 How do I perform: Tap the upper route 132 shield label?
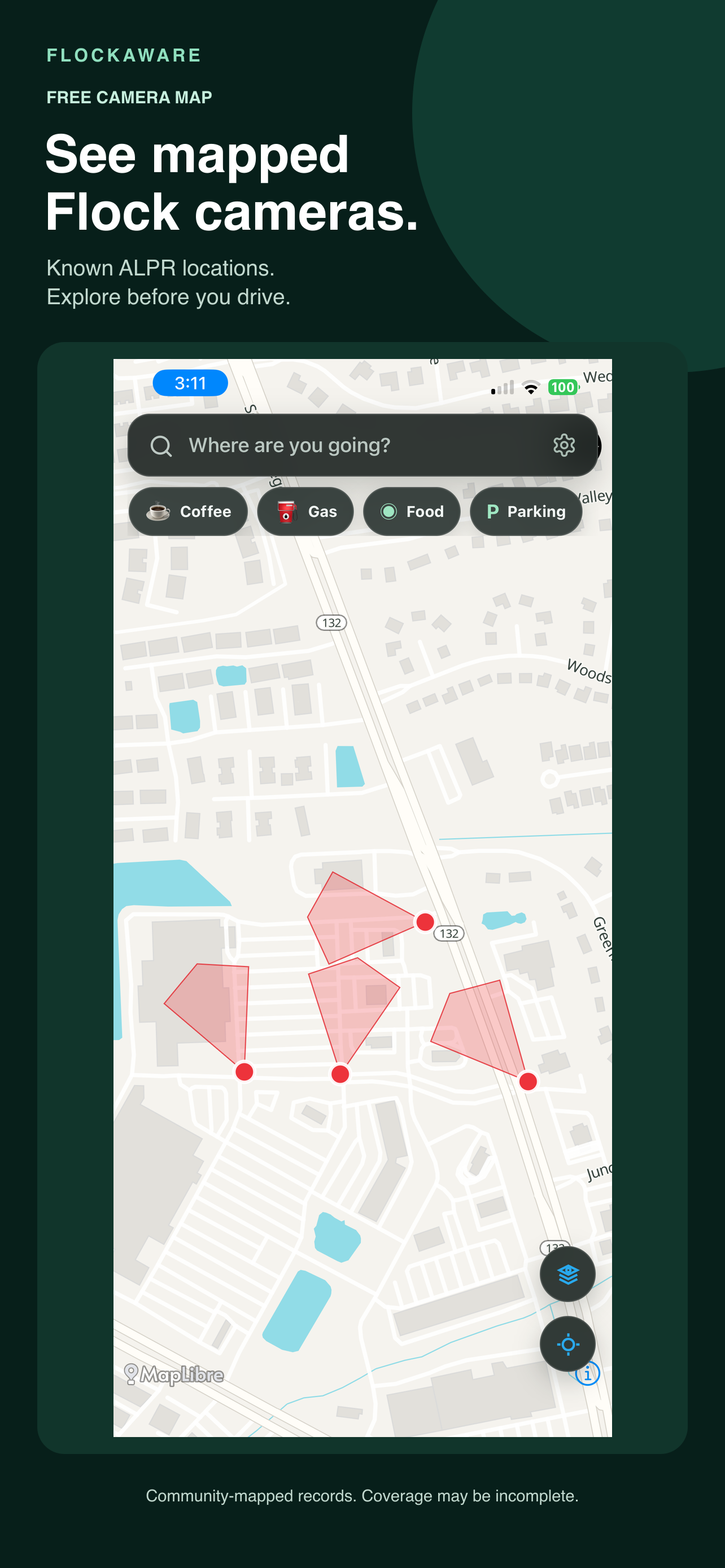pyautogui.click(x=331, y=623)
